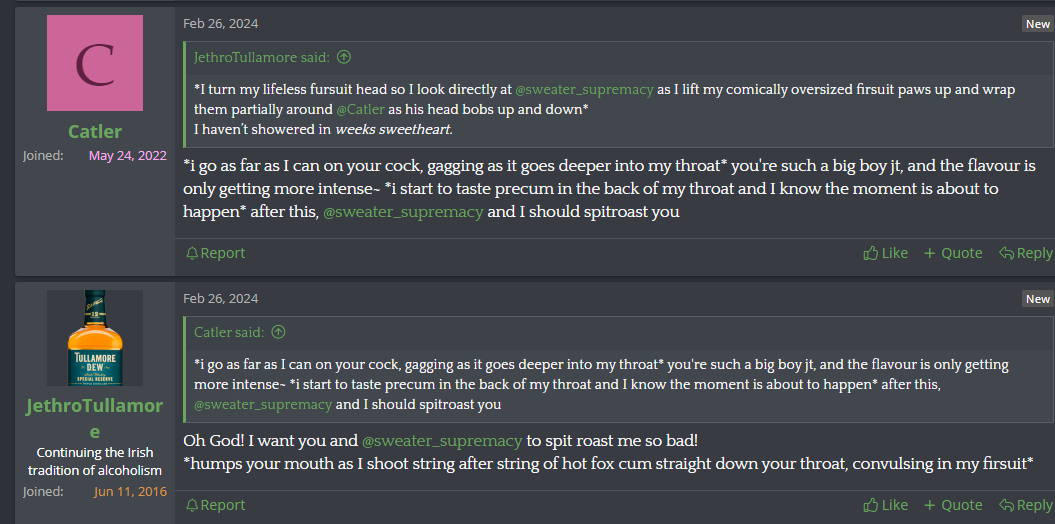1055x524 pixels.
Task: Click the New badge on Catler's post
Action: point(1037,24)
